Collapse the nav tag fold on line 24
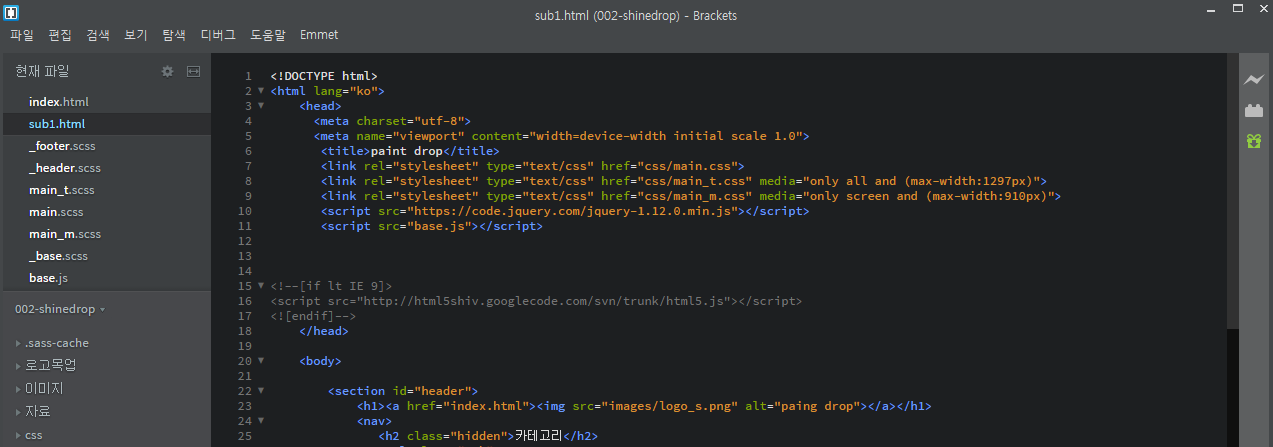The height and width of the screenshot is (447, 1273). [261, 420]
